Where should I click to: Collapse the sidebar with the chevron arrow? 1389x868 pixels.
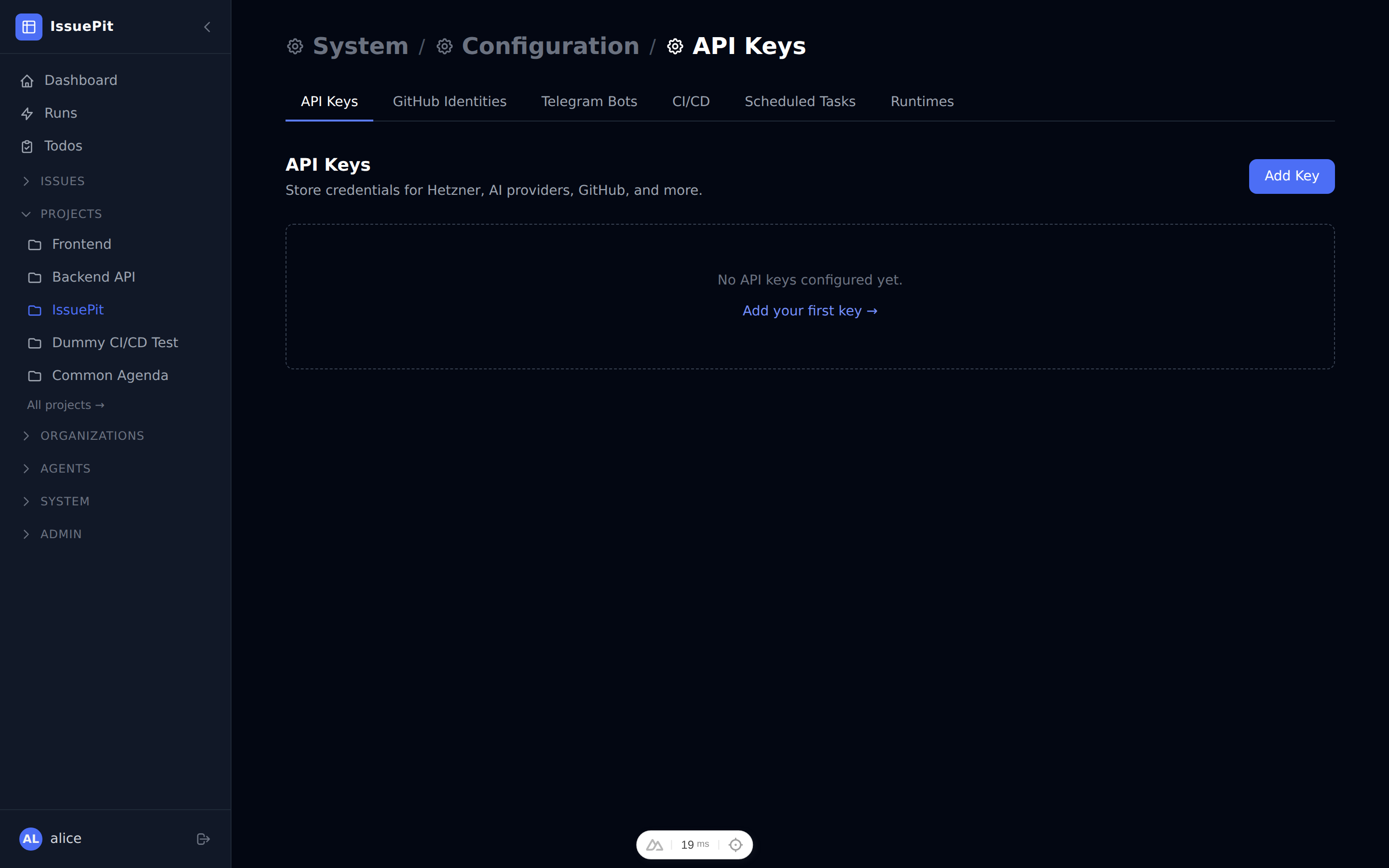(x=206, y=27)
